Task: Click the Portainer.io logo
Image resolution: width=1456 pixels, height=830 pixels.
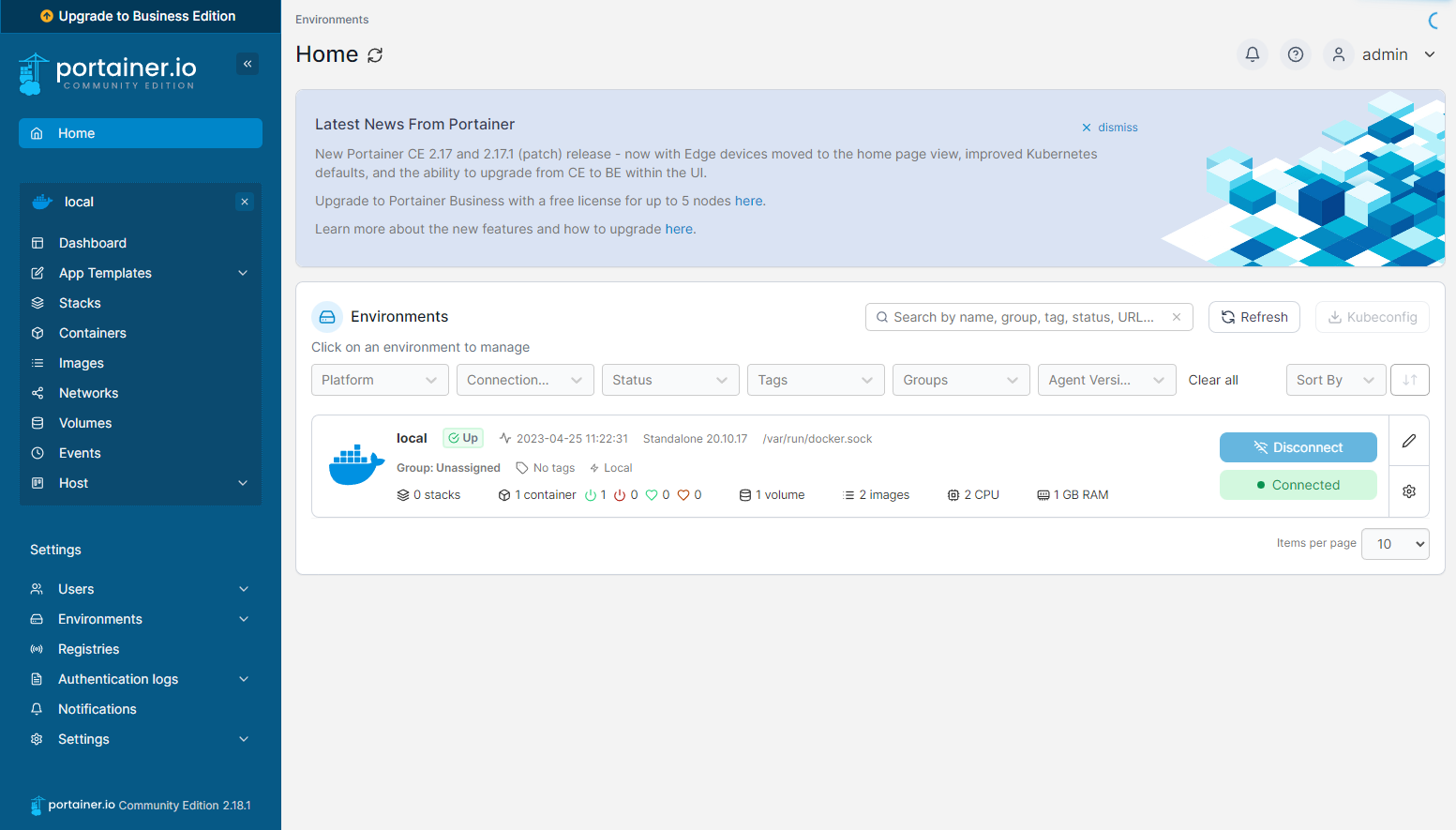Action: [x=108, y=73]
